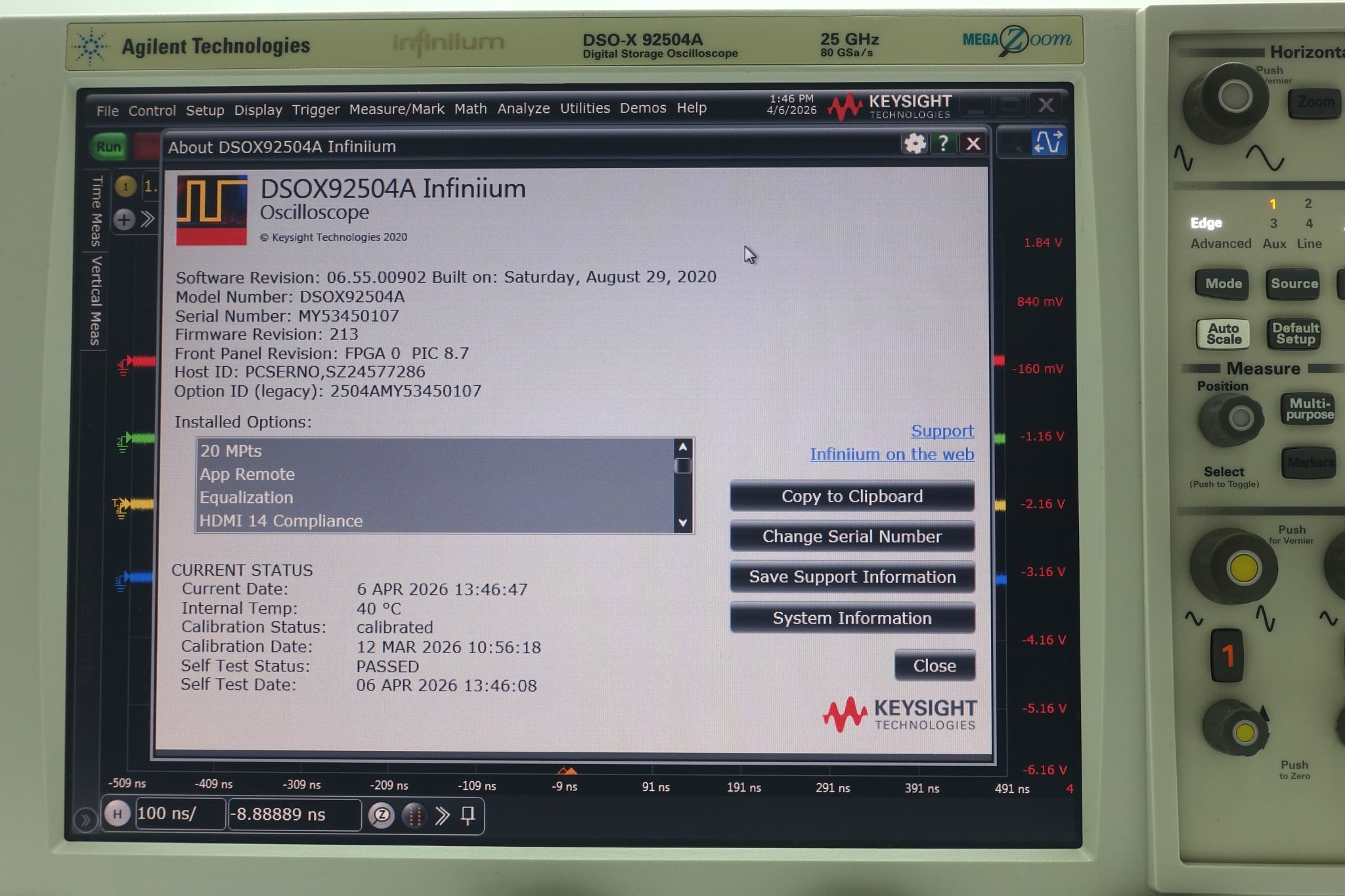Click the Close button in About dialog

(x=935, y=666)
